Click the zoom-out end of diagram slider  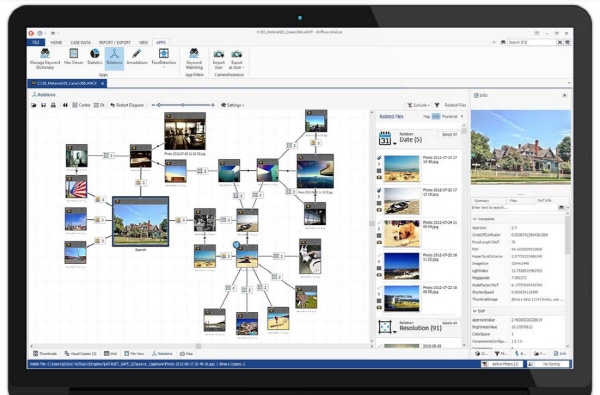click(x=153, y=105)
